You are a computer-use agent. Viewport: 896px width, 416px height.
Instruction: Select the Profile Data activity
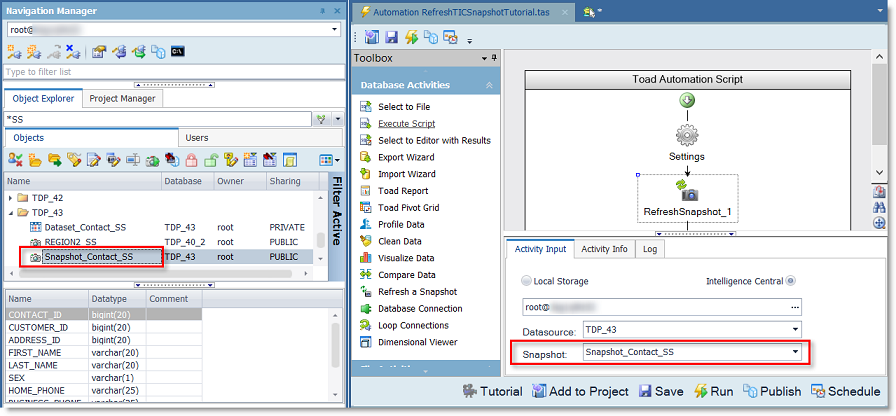click(x=395, y=225)
